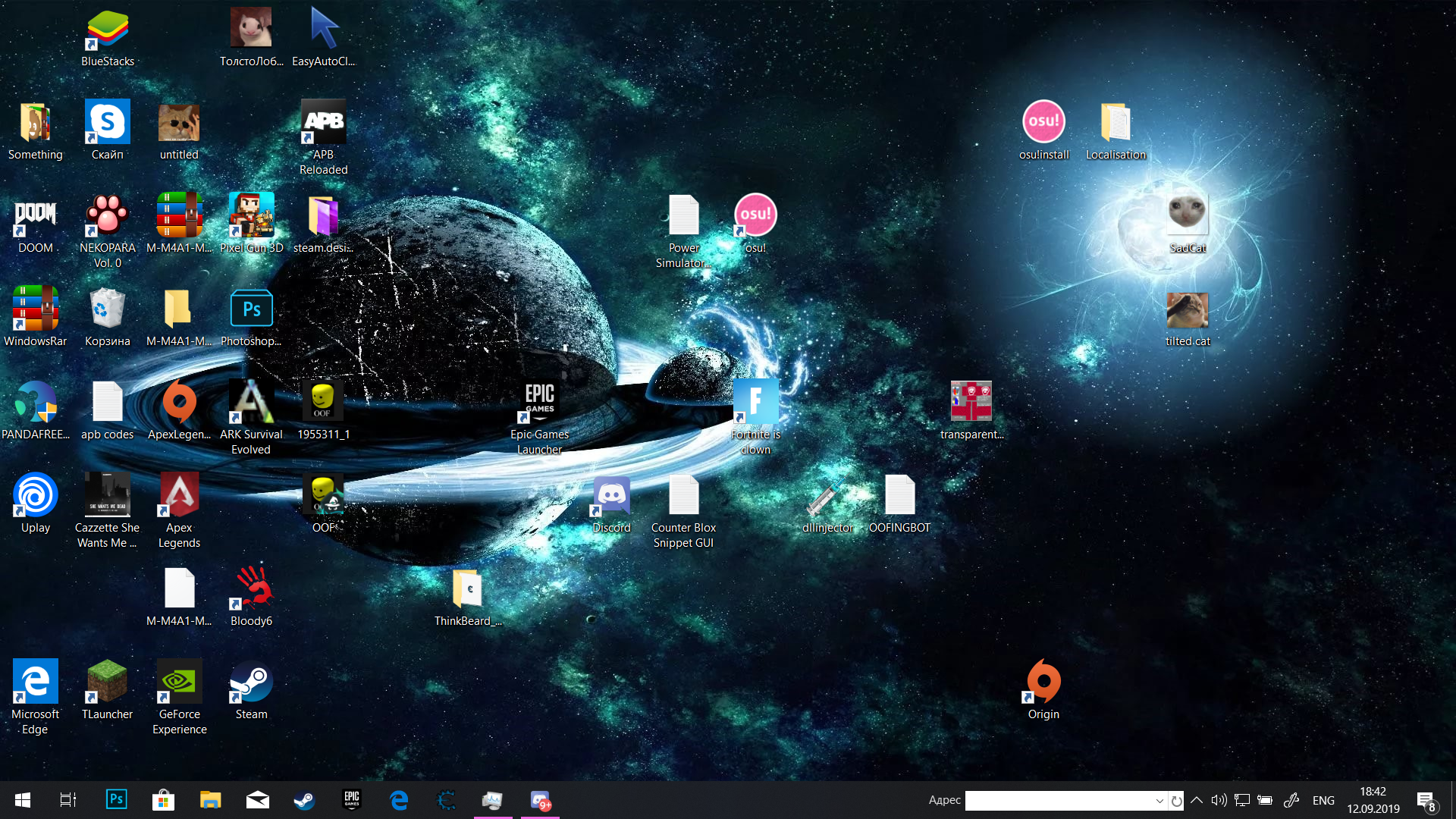Expand the Address bar dropdown arrow
Image resolution: width=1456 pixels, height=819 pixels.
[x=1159, y=801]
